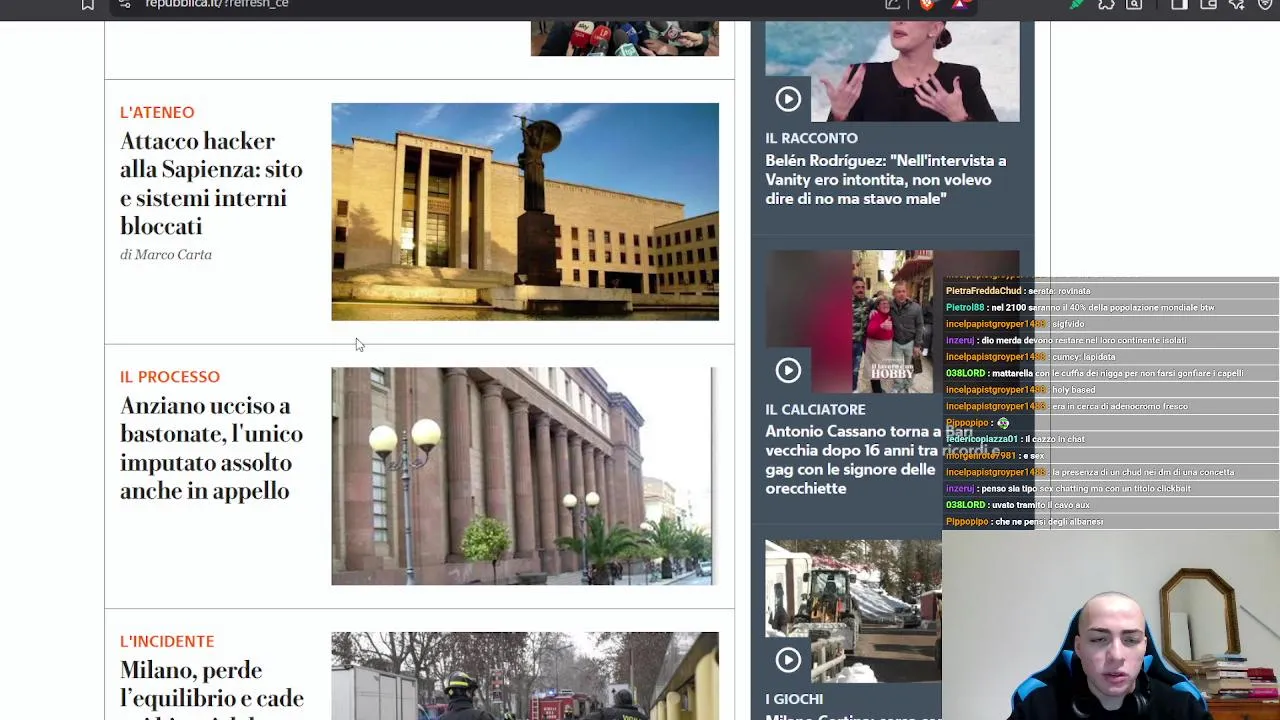Open headline Attacco hacker alla Sapienza
The width and height of the screenshot is (1280, 720).
point(211,183)
